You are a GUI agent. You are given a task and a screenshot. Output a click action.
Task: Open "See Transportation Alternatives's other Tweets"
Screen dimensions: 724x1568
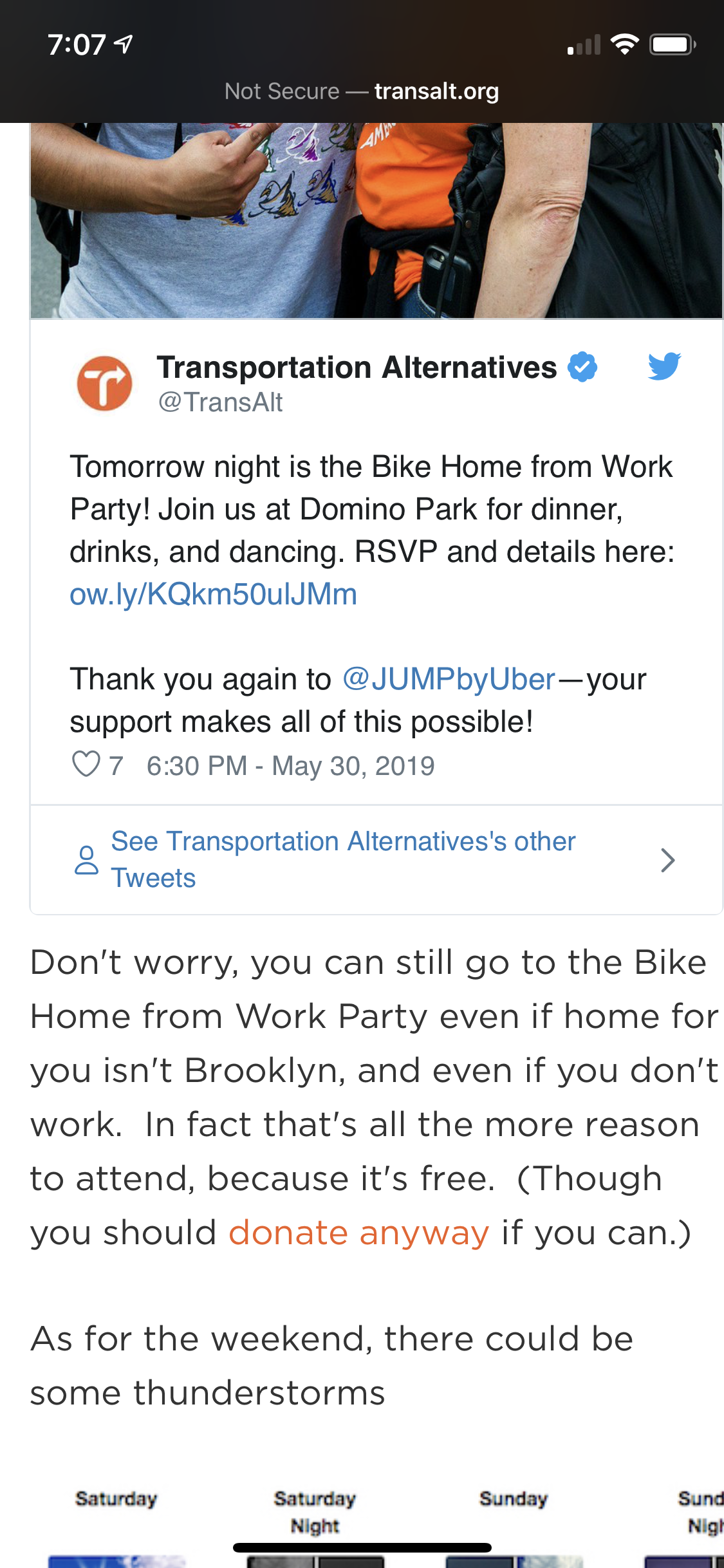coord(342,859)
